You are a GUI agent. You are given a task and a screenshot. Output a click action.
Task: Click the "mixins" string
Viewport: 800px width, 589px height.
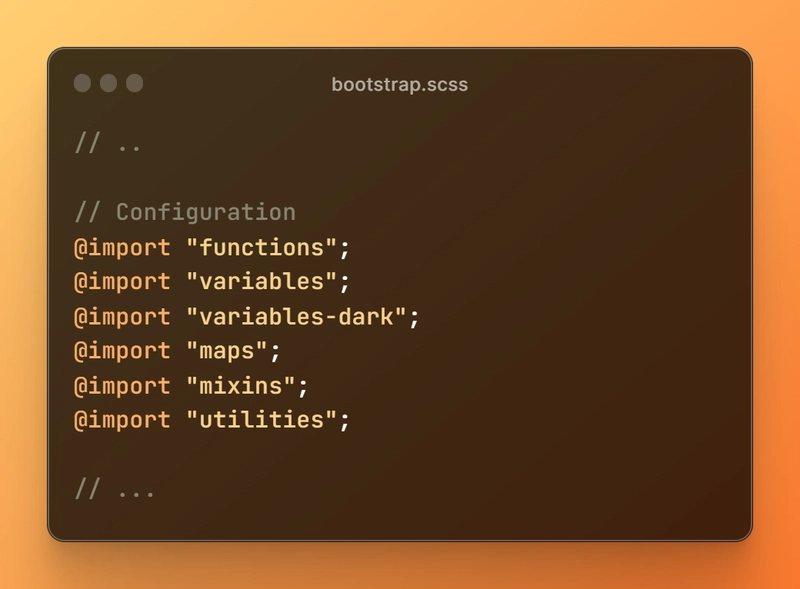(x=240, y=385)
